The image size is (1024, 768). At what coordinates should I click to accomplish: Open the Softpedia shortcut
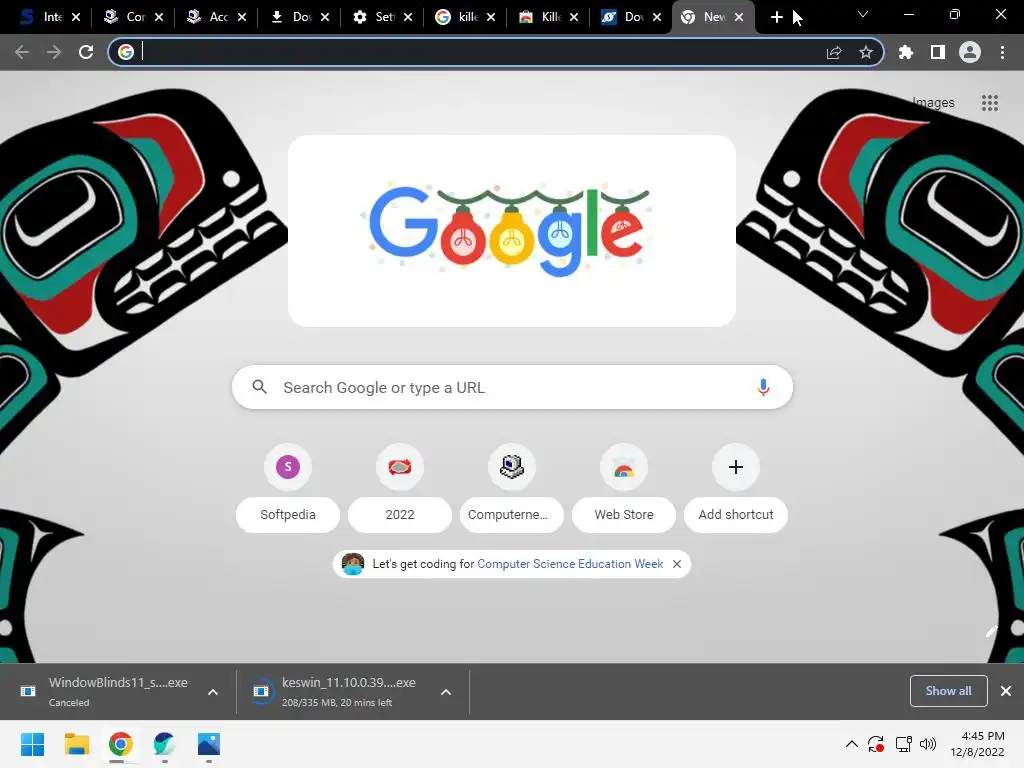point(288,488)
